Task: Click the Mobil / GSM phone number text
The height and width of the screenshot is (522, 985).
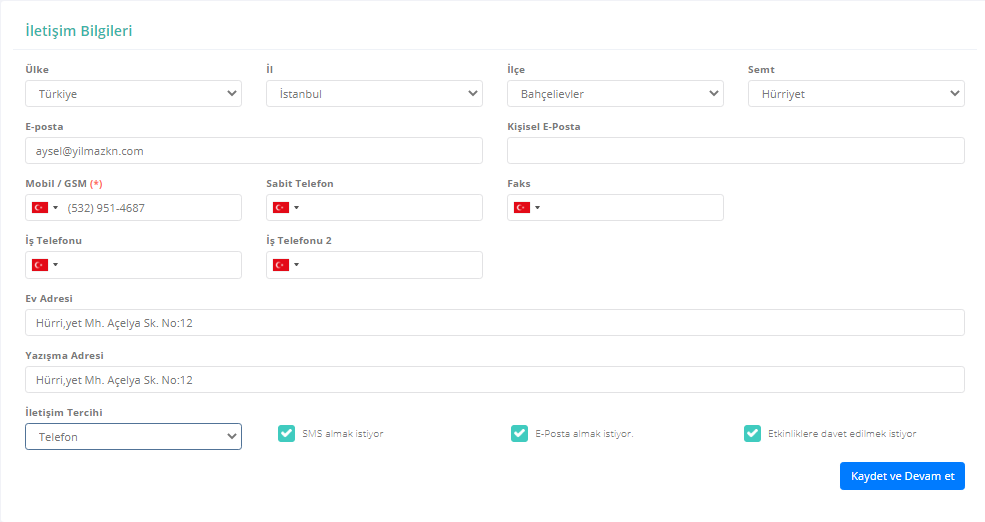Action: tap(107, 208)
